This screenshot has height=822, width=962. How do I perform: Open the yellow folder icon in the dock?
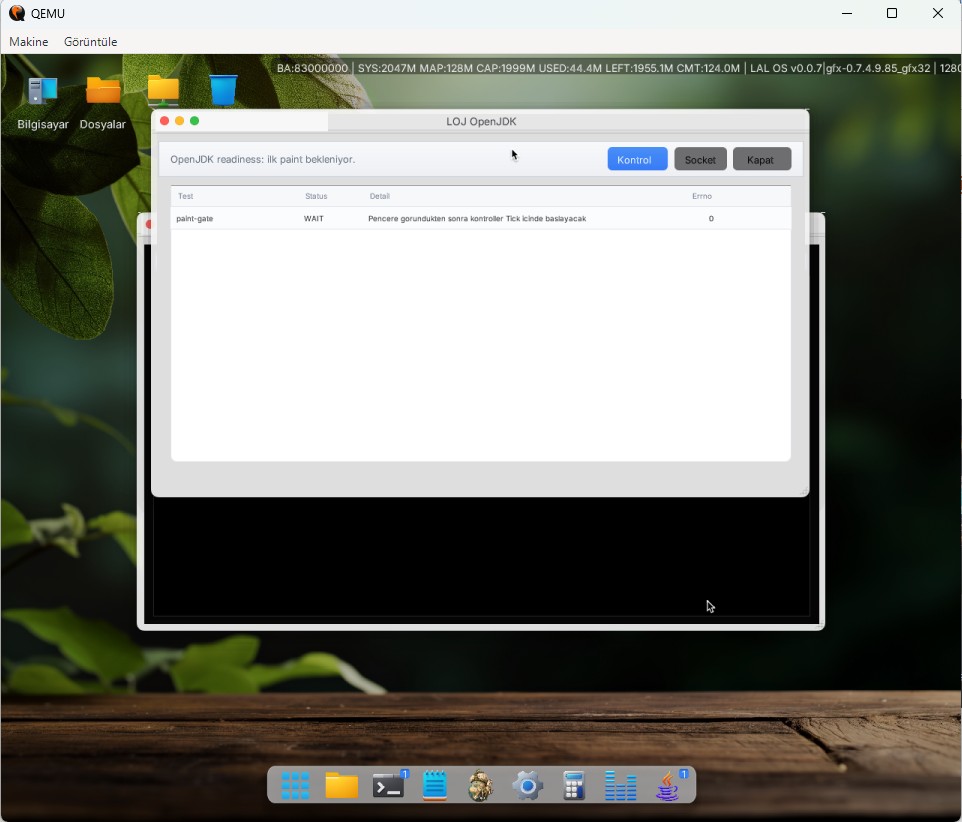[x=342, y=785]
